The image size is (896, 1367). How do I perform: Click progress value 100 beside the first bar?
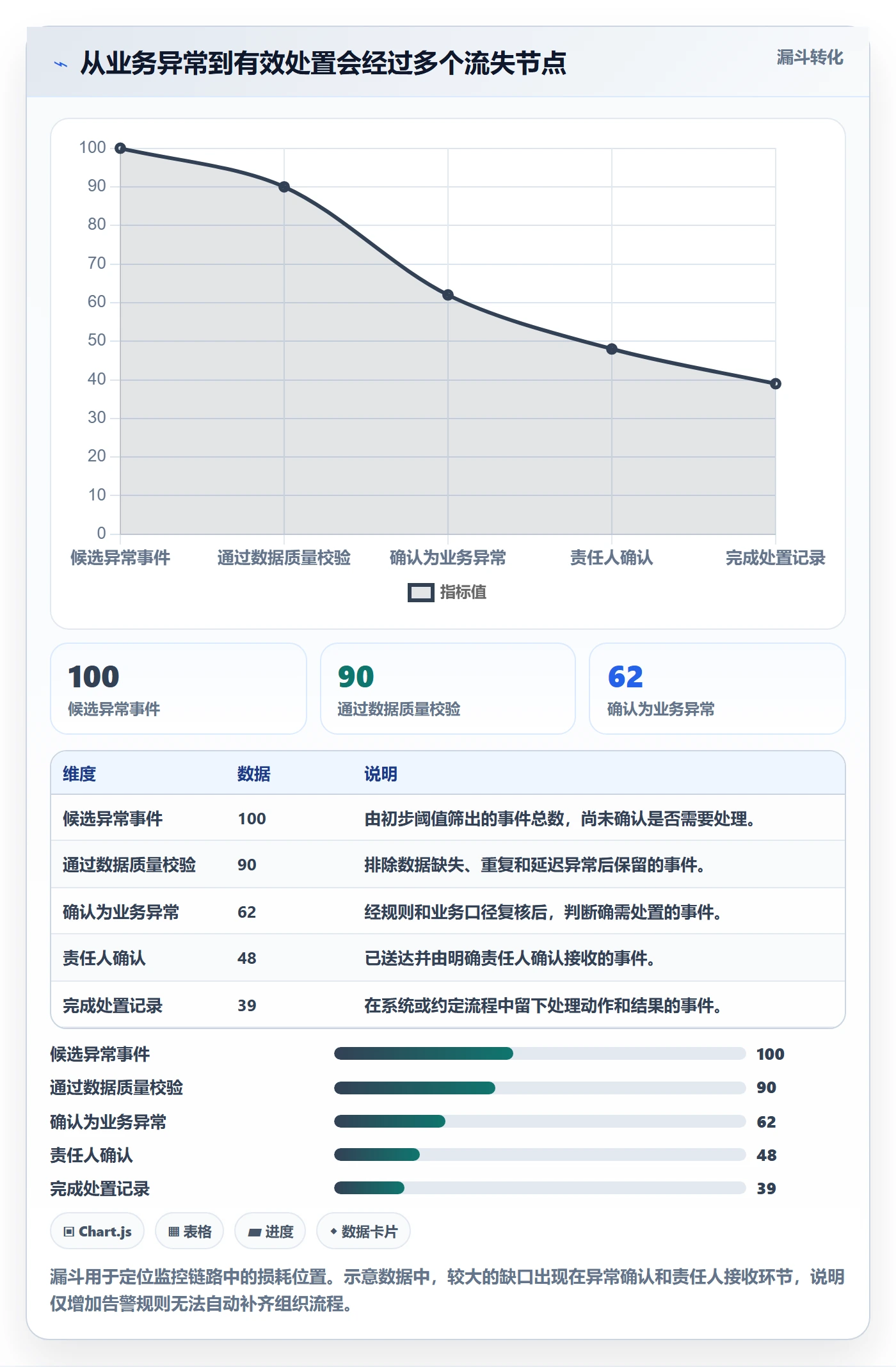point(771,1054)
